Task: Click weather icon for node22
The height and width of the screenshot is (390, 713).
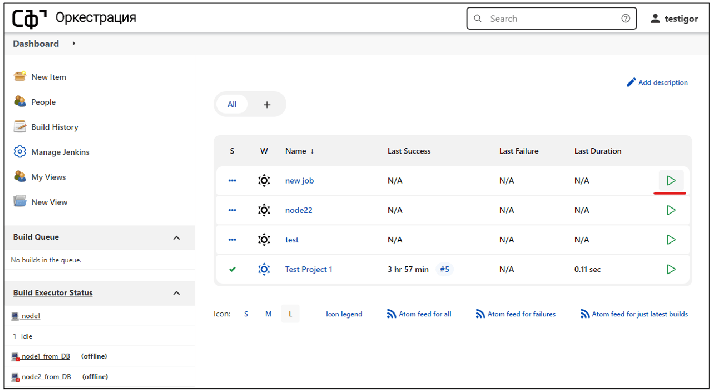Action: coord(264,210)
